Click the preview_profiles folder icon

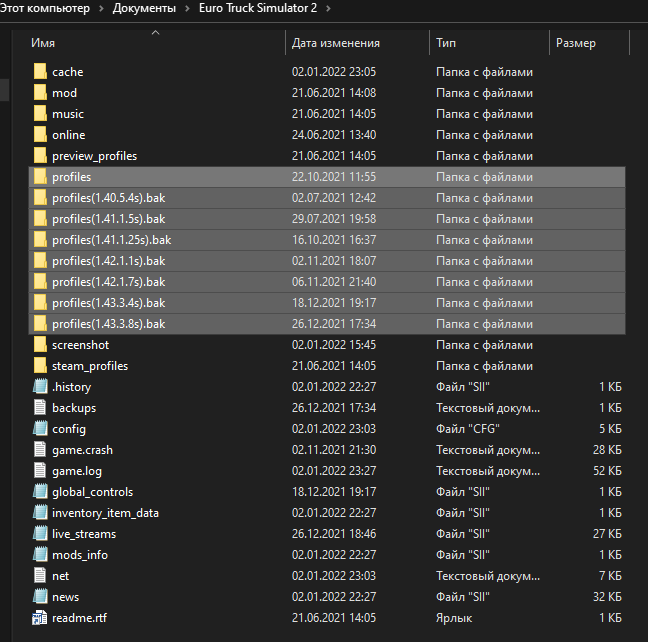40,156
